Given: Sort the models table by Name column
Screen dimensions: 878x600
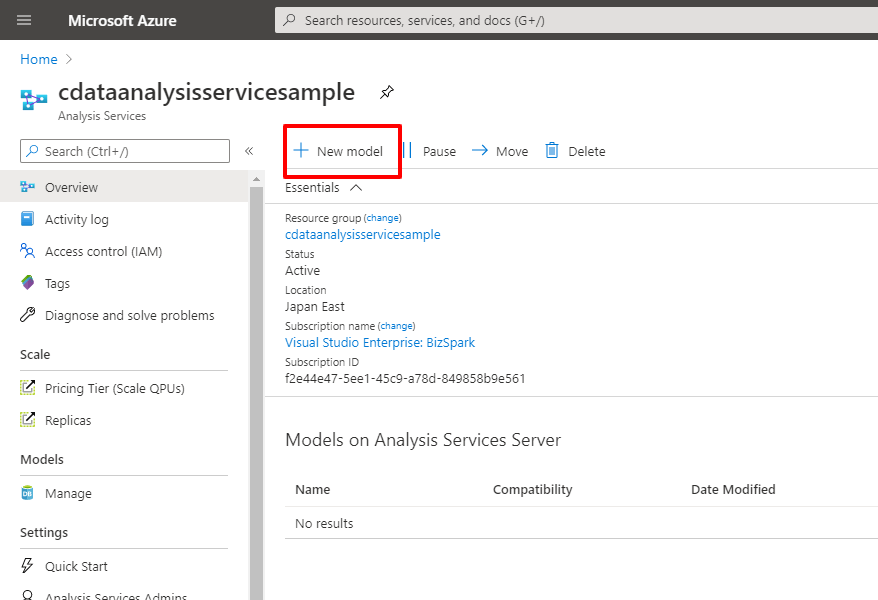Looking at the screenshot, I should (x=313, y=489).
